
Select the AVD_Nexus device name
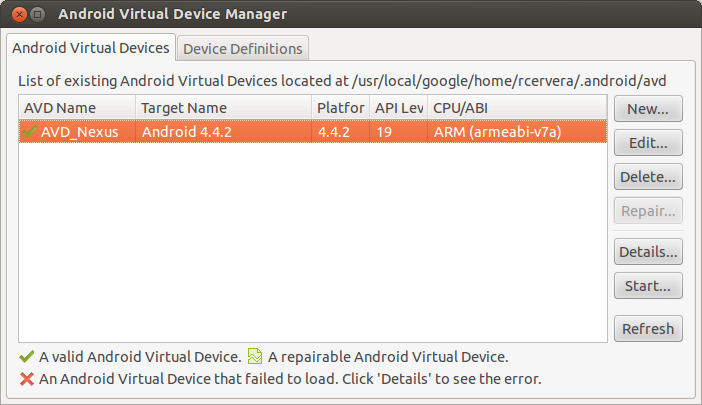(79, 131)
